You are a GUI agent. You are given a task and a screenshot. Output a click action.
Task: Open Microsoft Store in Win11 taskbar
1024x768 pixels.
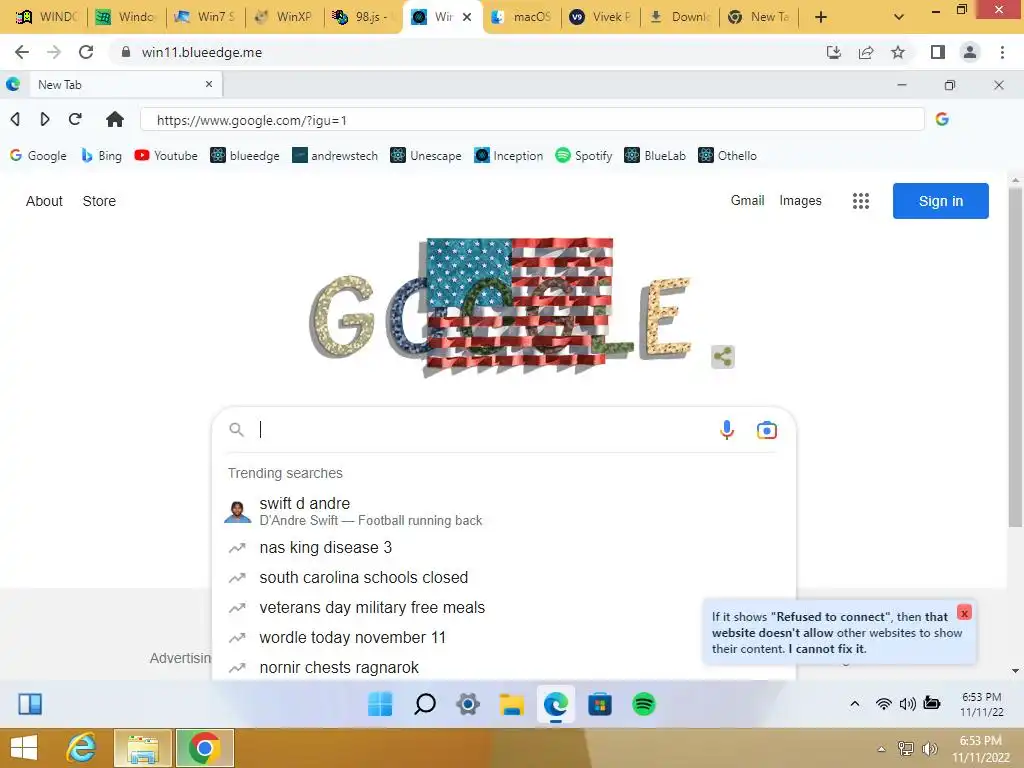pos(600,704)
